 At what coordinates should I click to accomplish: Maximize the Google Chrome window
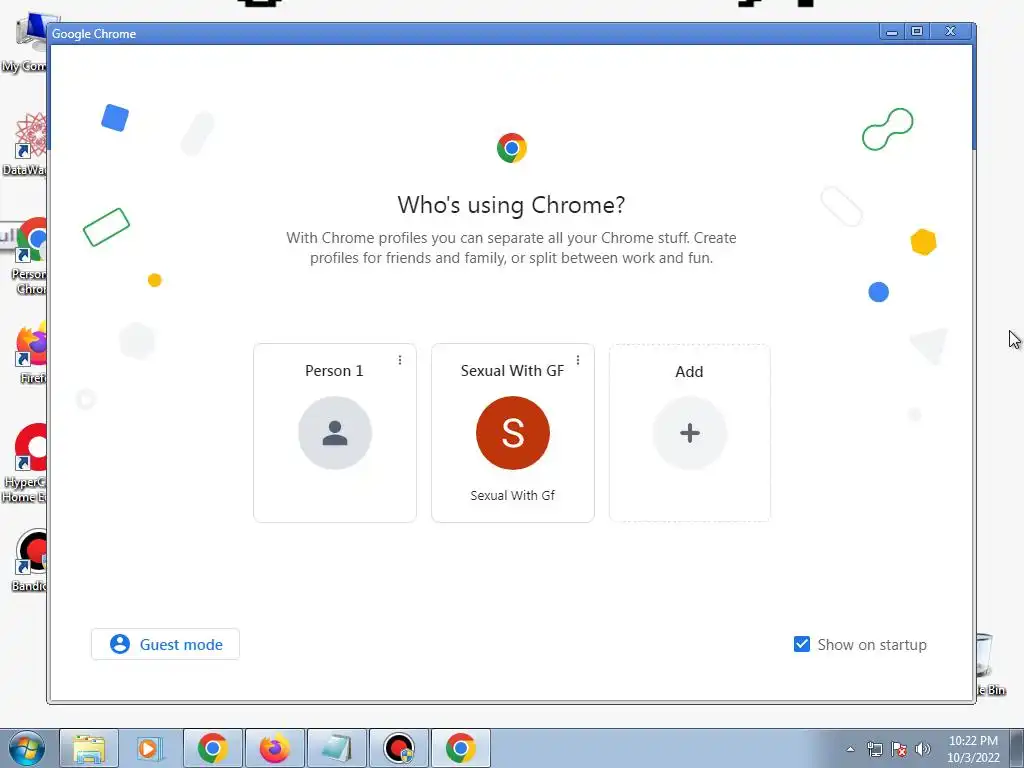(x=917, y=31)
